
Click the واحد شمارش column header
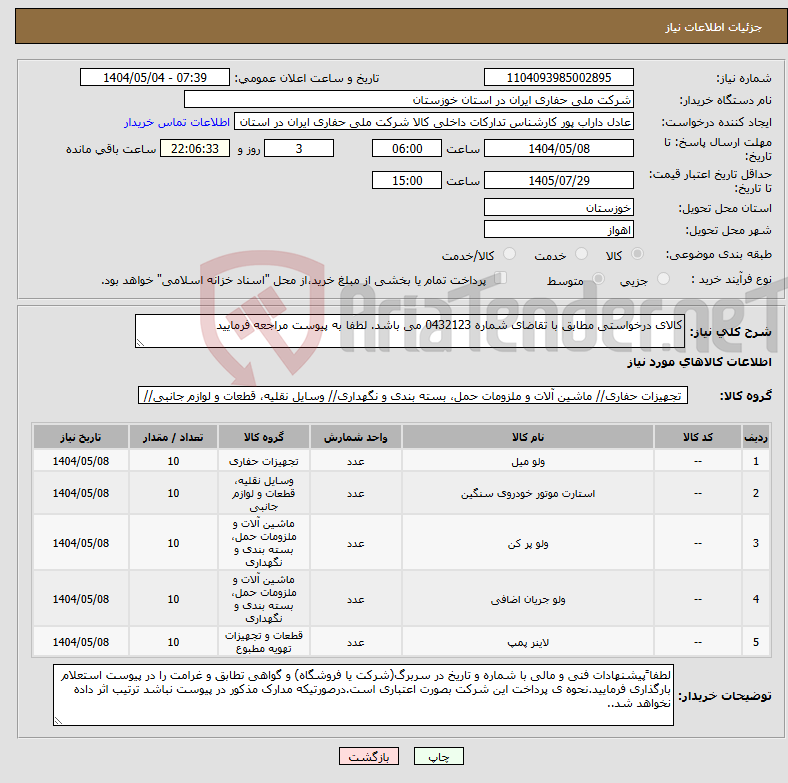click(355, 437)
